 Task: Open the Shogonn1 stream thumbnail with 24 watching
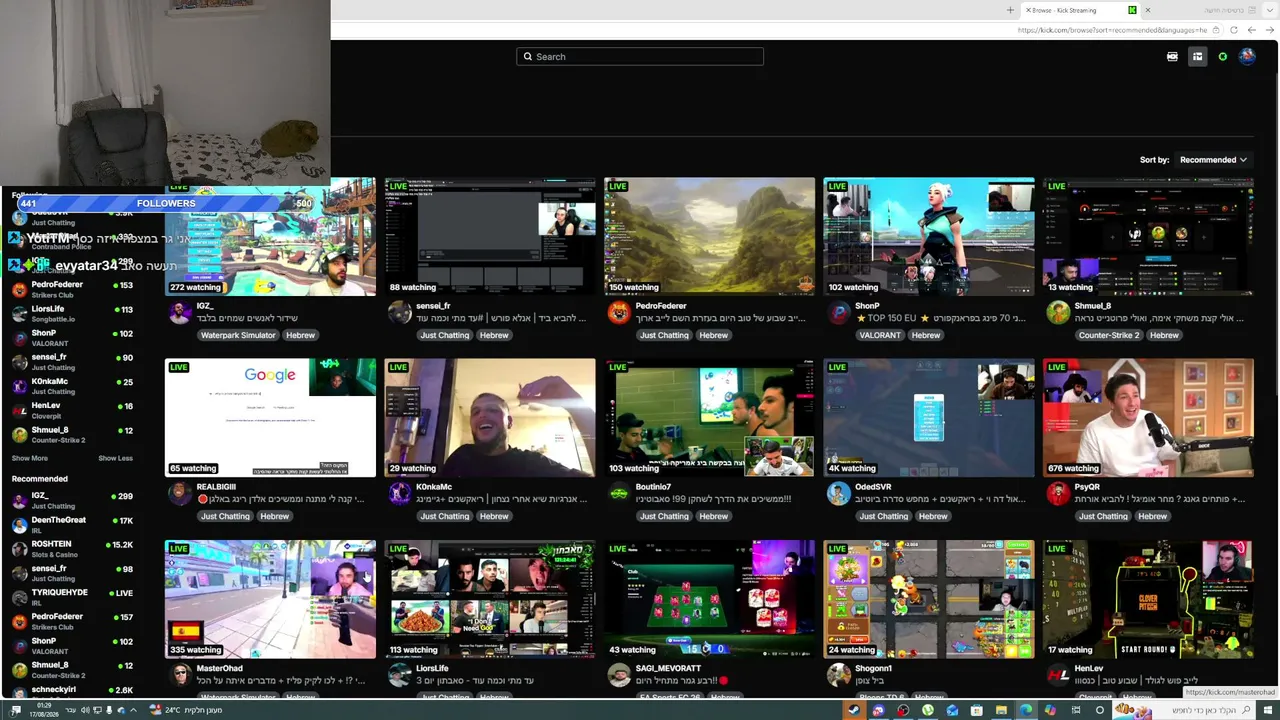(x=929, y=599)
